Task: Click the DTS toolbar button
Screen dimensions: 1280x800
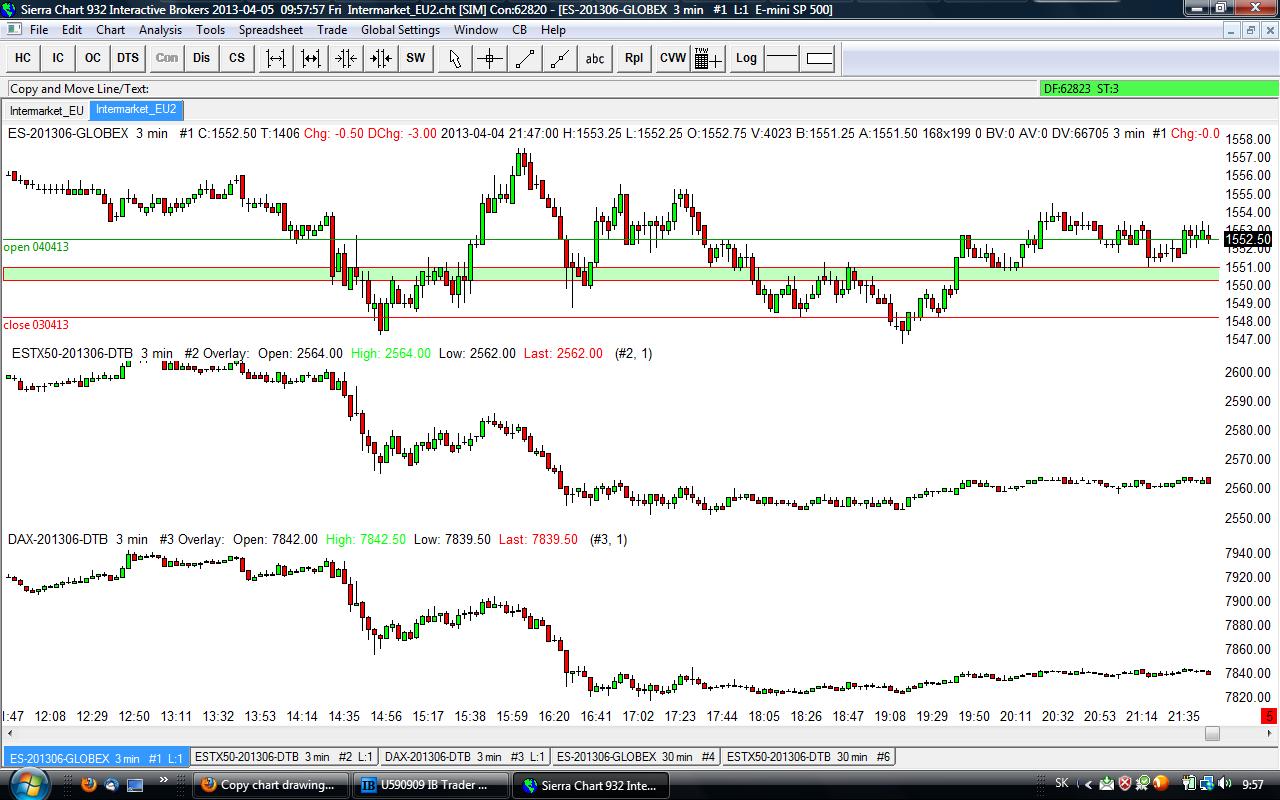Action: (x=128, y=58)
